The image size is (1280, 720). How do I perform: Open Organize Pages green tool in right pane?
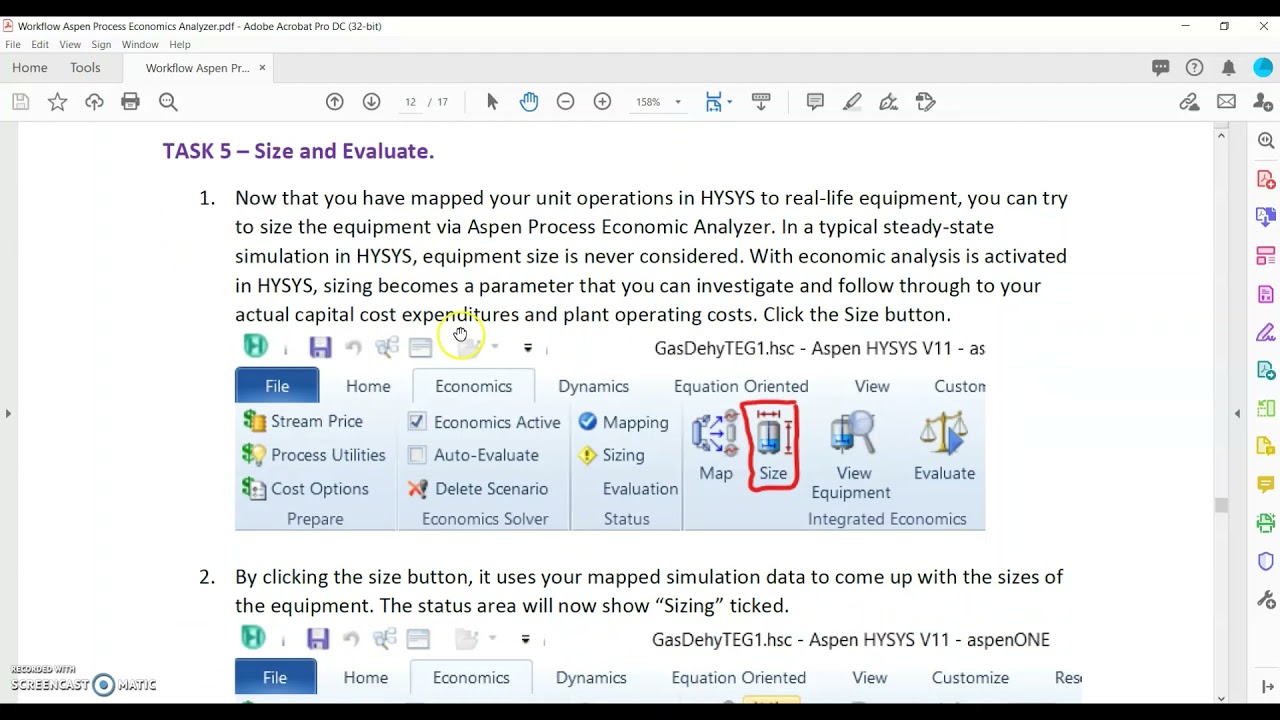(x=1266, y=408)
